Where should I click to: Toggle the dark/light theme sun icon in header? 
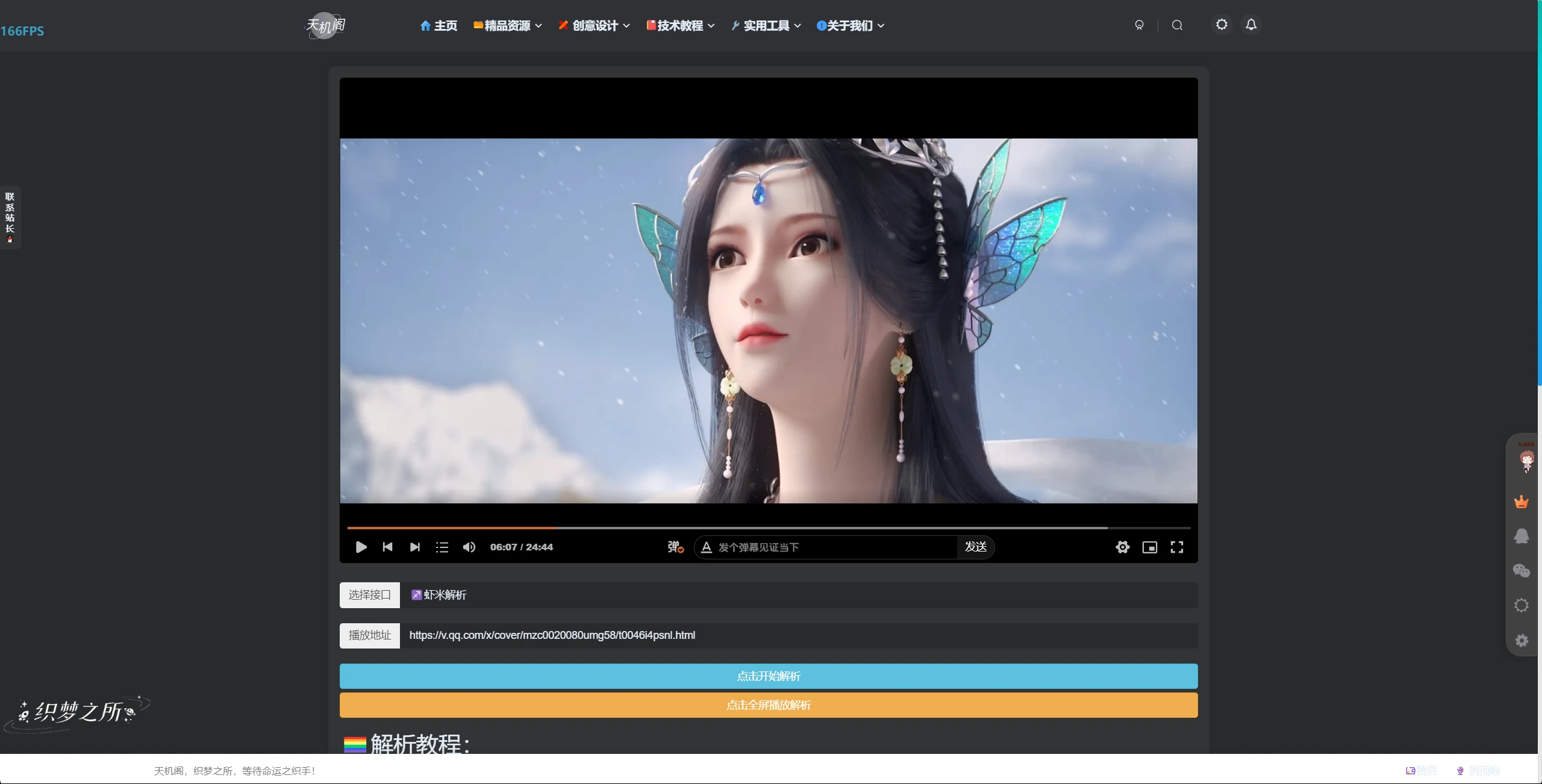pyautogui.click(x=1222, y=25)
